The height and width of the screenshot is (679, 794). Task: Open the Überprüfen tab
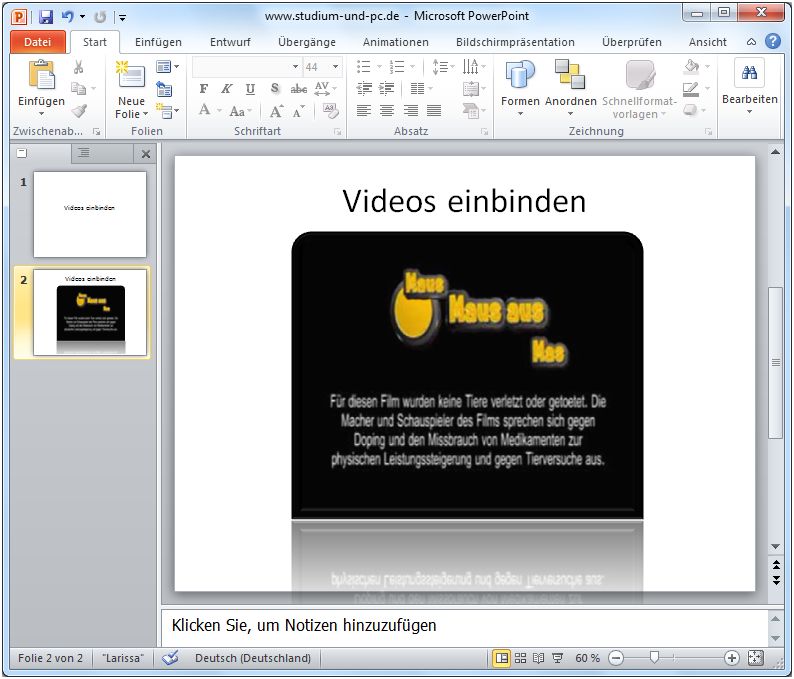[x=631, y=42]
